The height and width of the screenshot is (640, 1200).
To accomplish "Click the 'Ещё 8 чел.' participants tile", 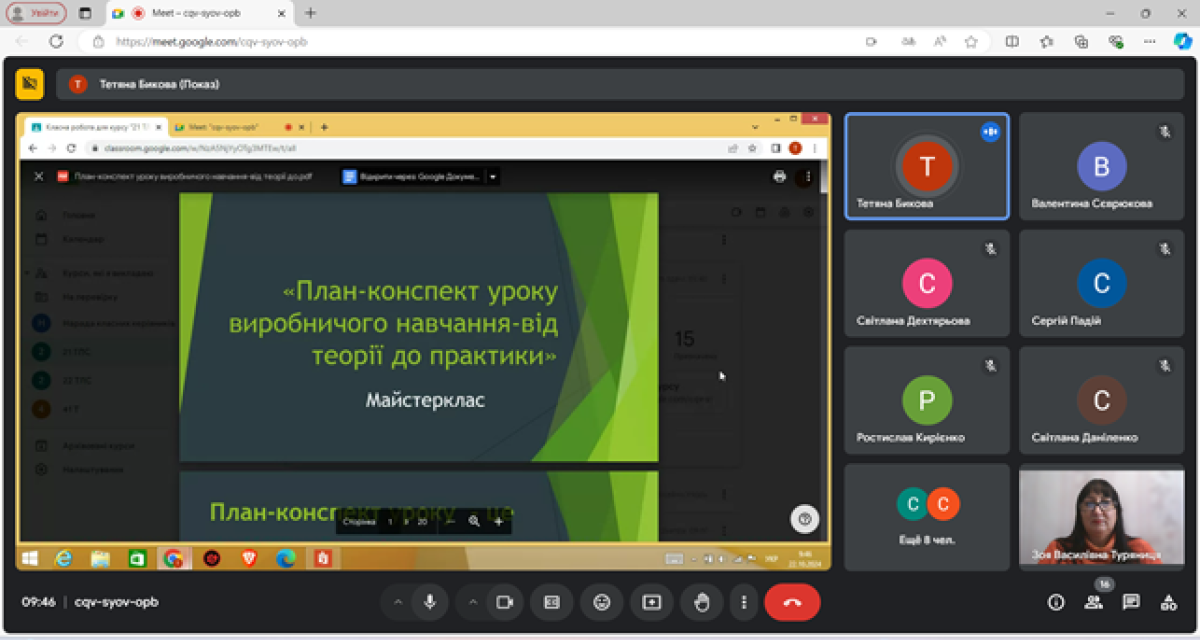I will pos(926,516).
